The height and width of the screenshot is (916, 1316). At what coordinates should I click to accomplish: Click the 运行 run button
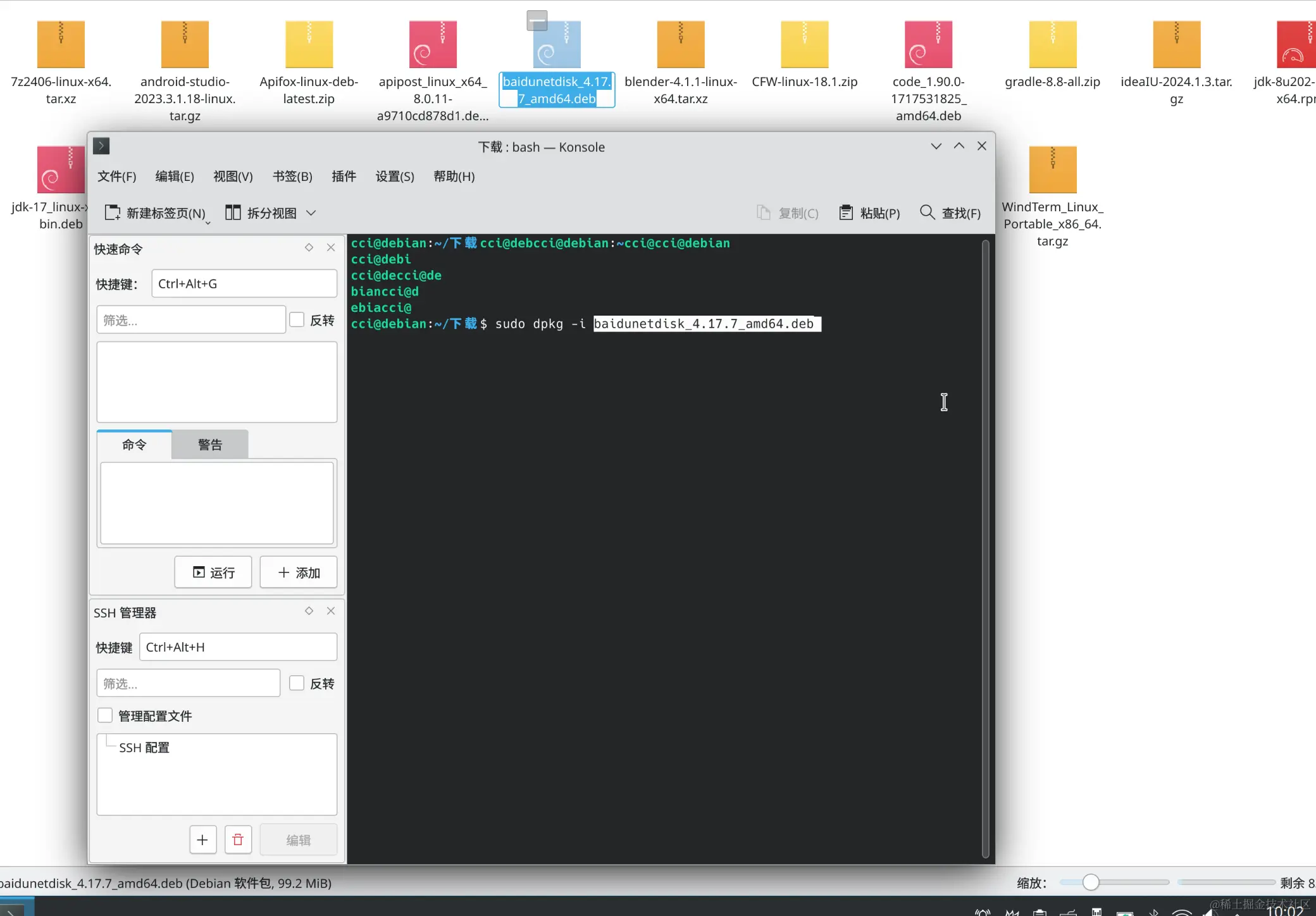[213, 572]
